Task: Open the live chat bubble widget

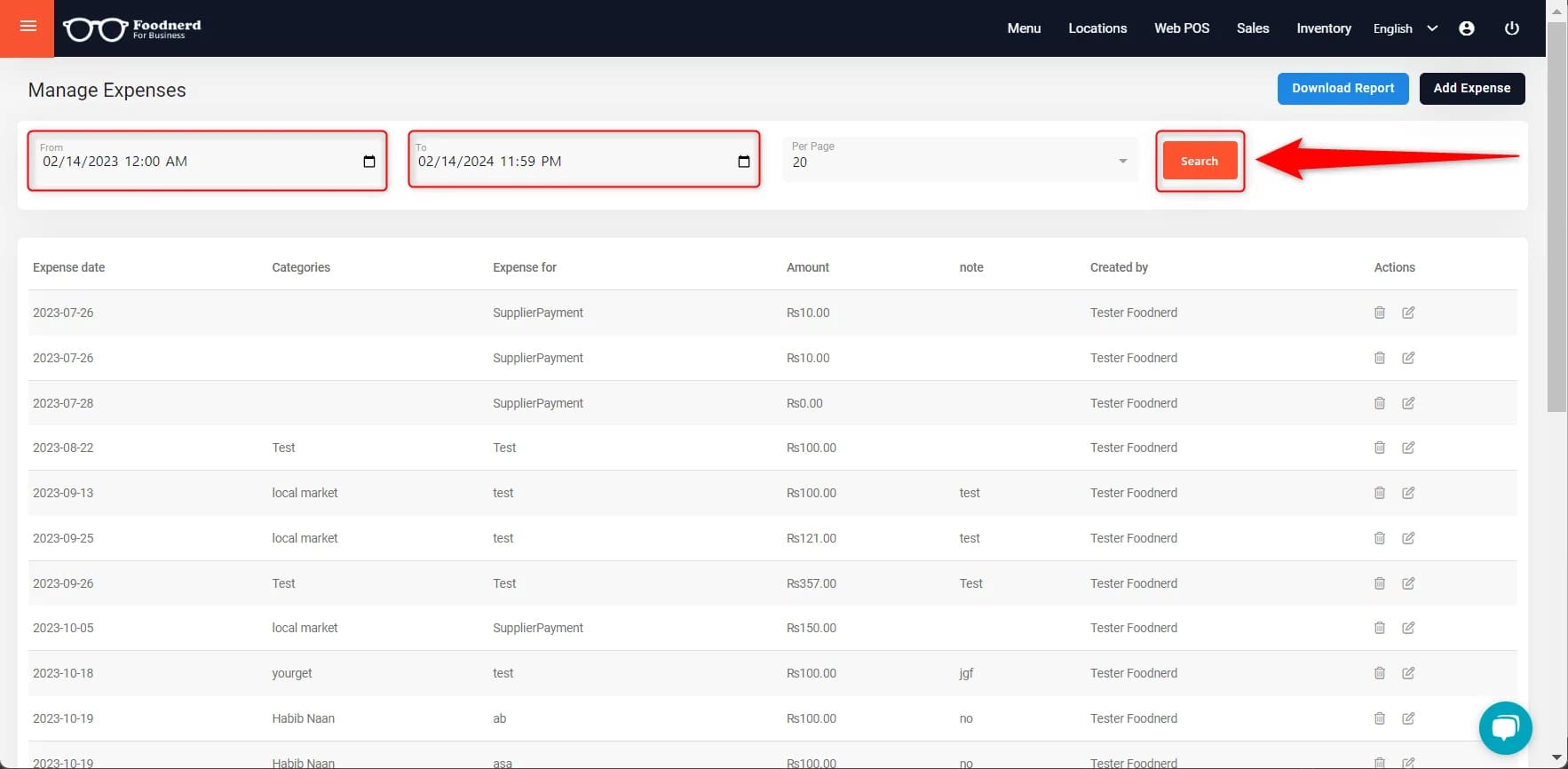Action: click(1505, 728)
